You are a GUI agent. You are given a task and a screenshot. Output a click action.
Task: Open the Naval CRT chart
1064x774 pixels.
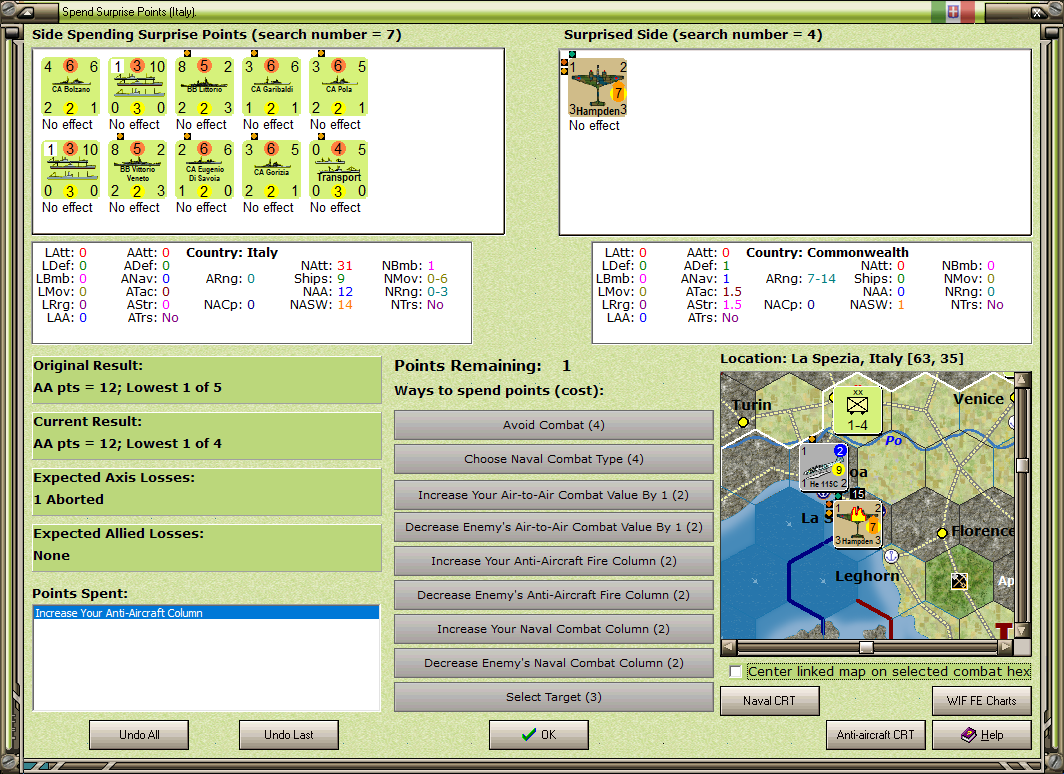770,701
